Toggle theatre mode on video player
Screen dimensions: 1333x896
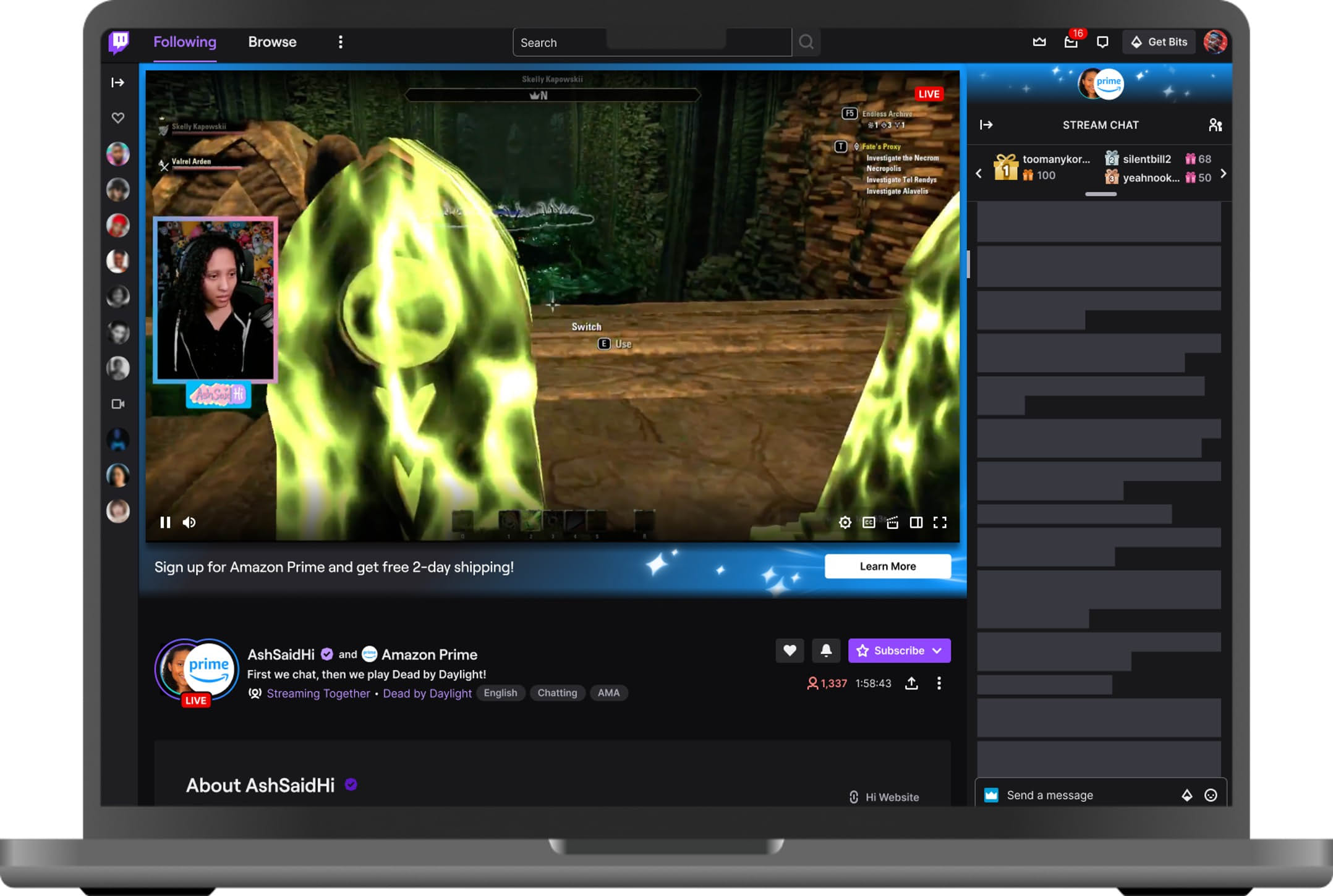pyautogui.click(x=916, y=523)
